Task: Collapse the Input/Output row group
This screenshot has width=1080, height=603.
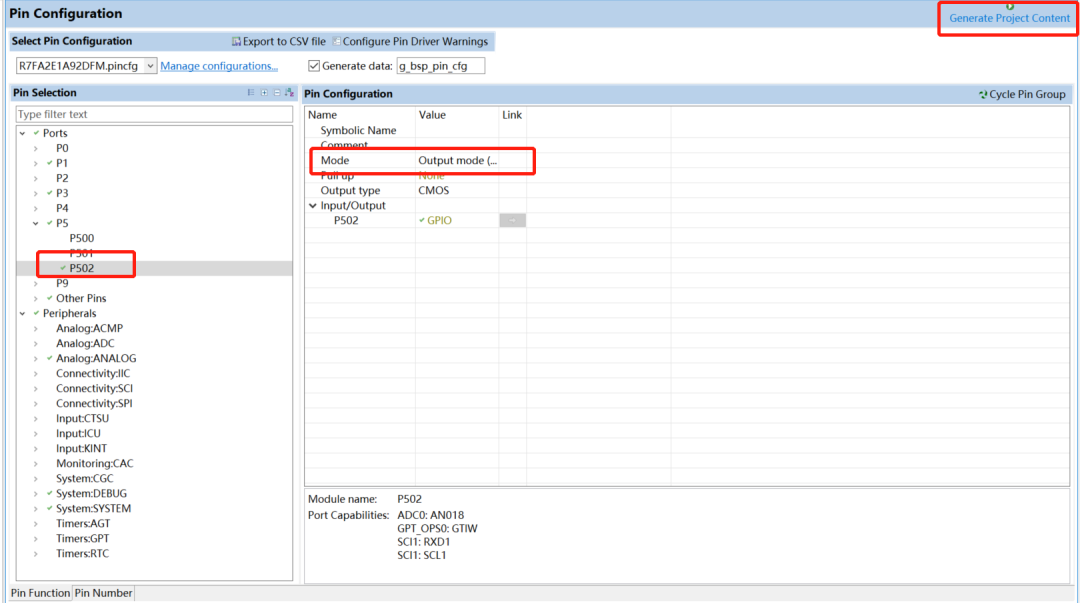Action: pyautogui.click(x=313, y=206)
